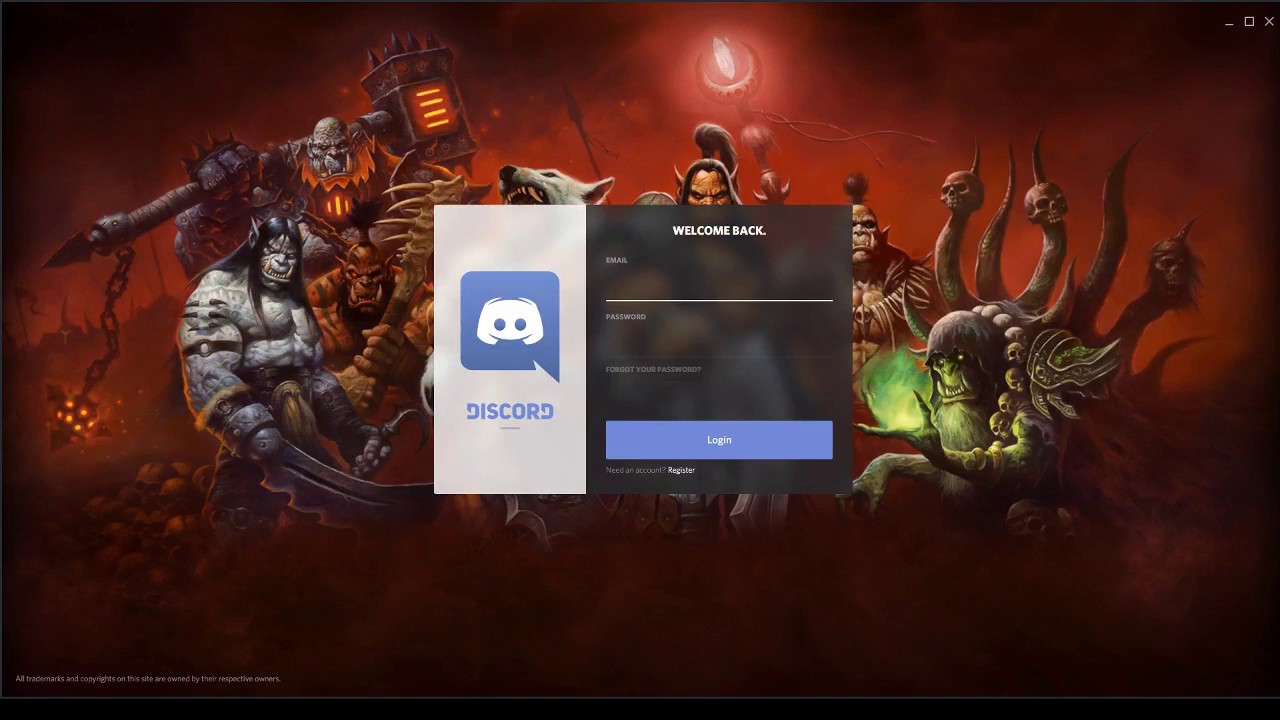Image resolution: width=1280 pixels, height=720 pixels.
Task: Maximize the Discord window
Action: (1249, 22)
